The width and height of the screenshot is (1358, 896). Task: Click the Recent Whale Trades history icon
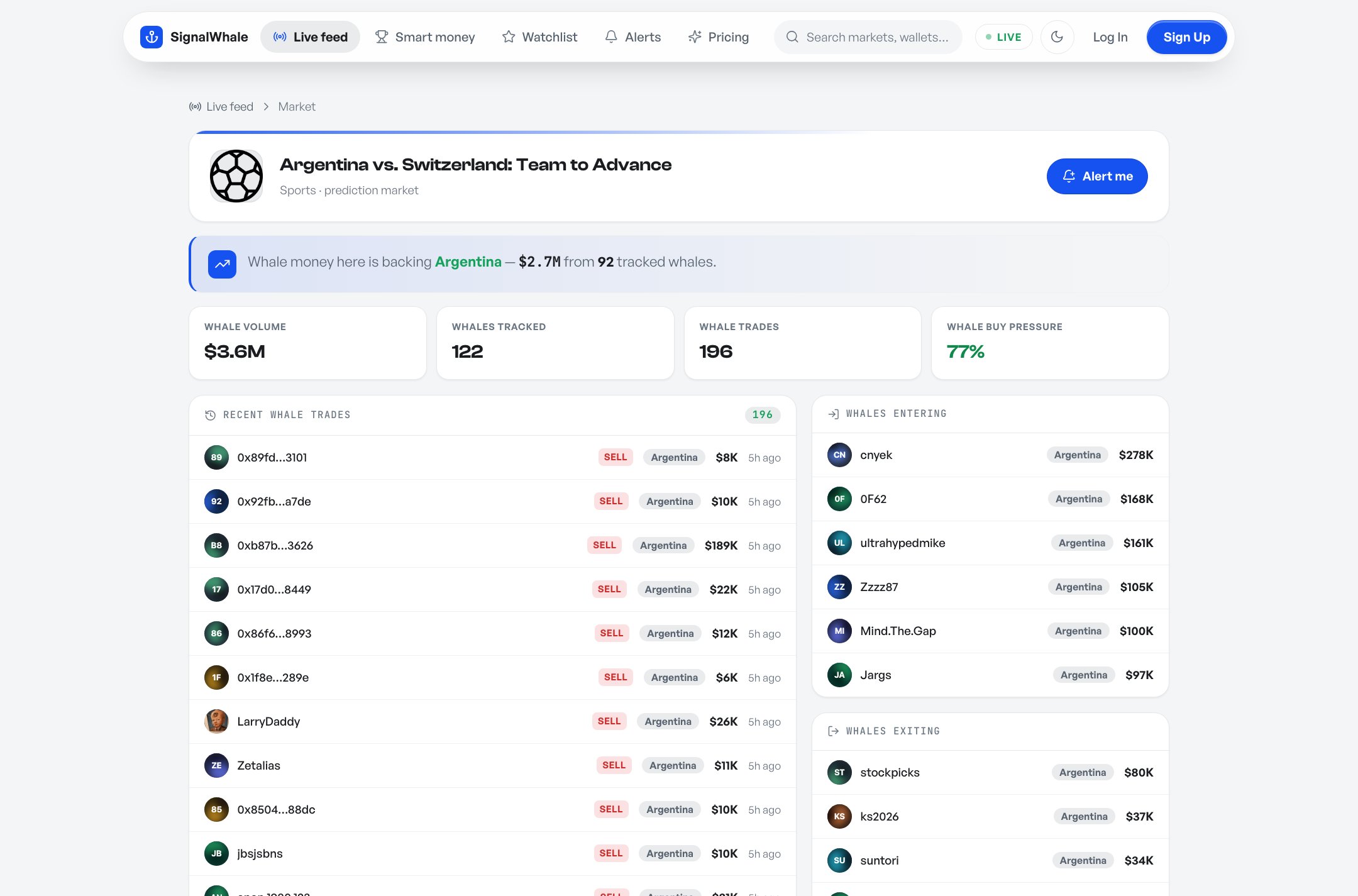210,415
